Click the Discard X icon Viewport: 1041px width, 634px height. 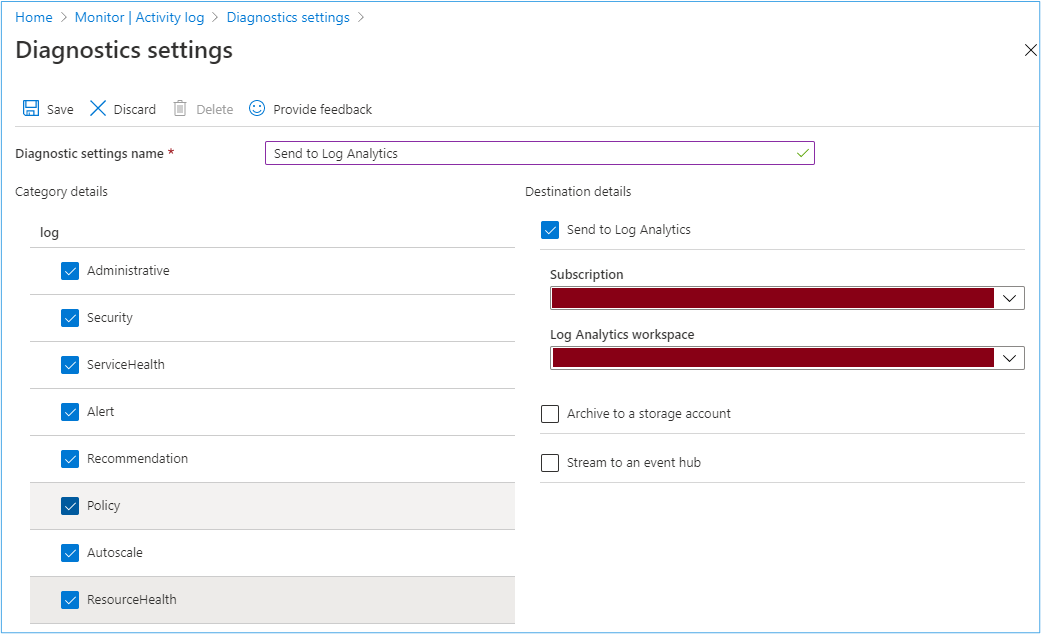98,108
